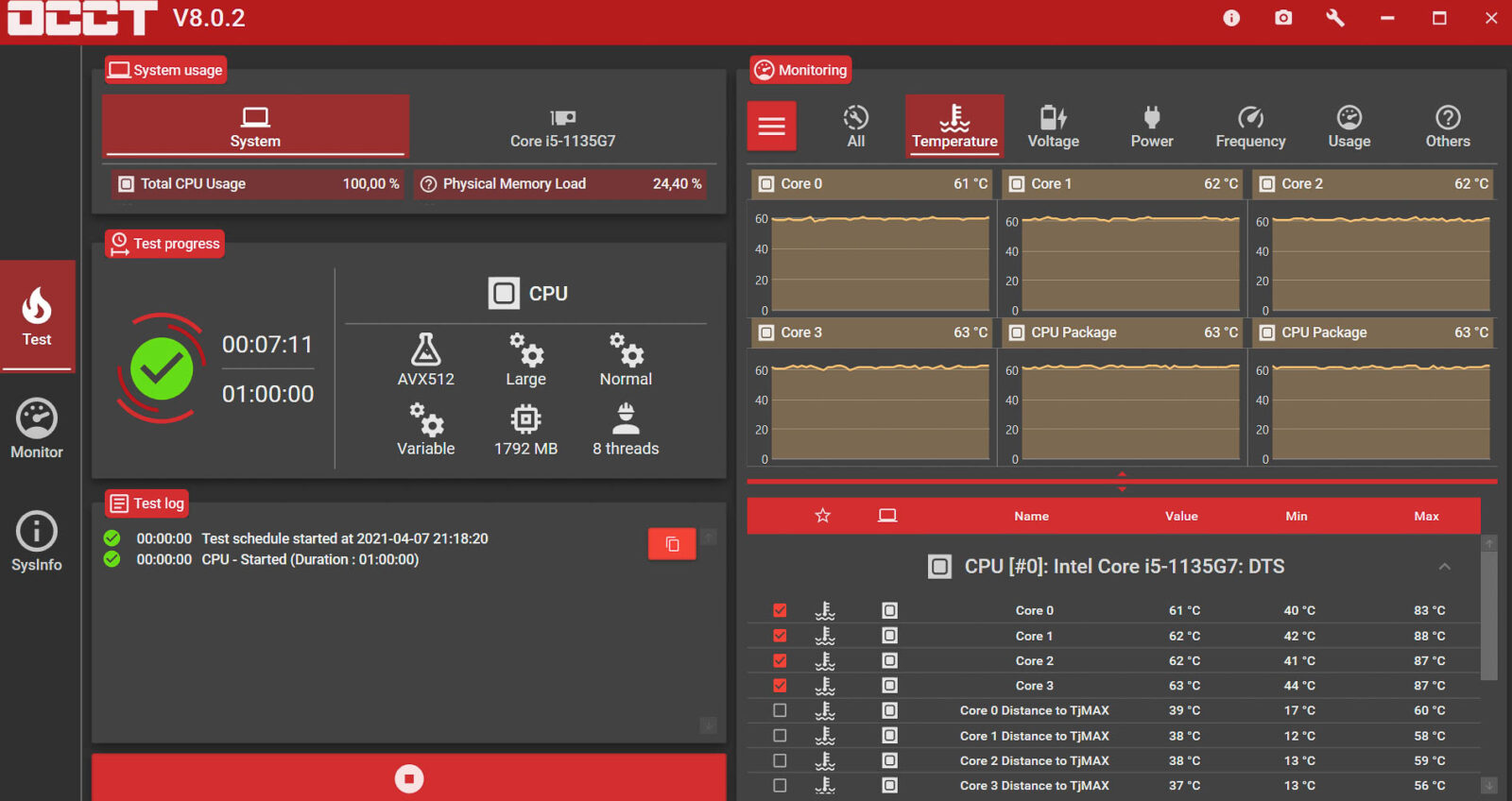Click the 8 threads worker icon

point(626,418)
